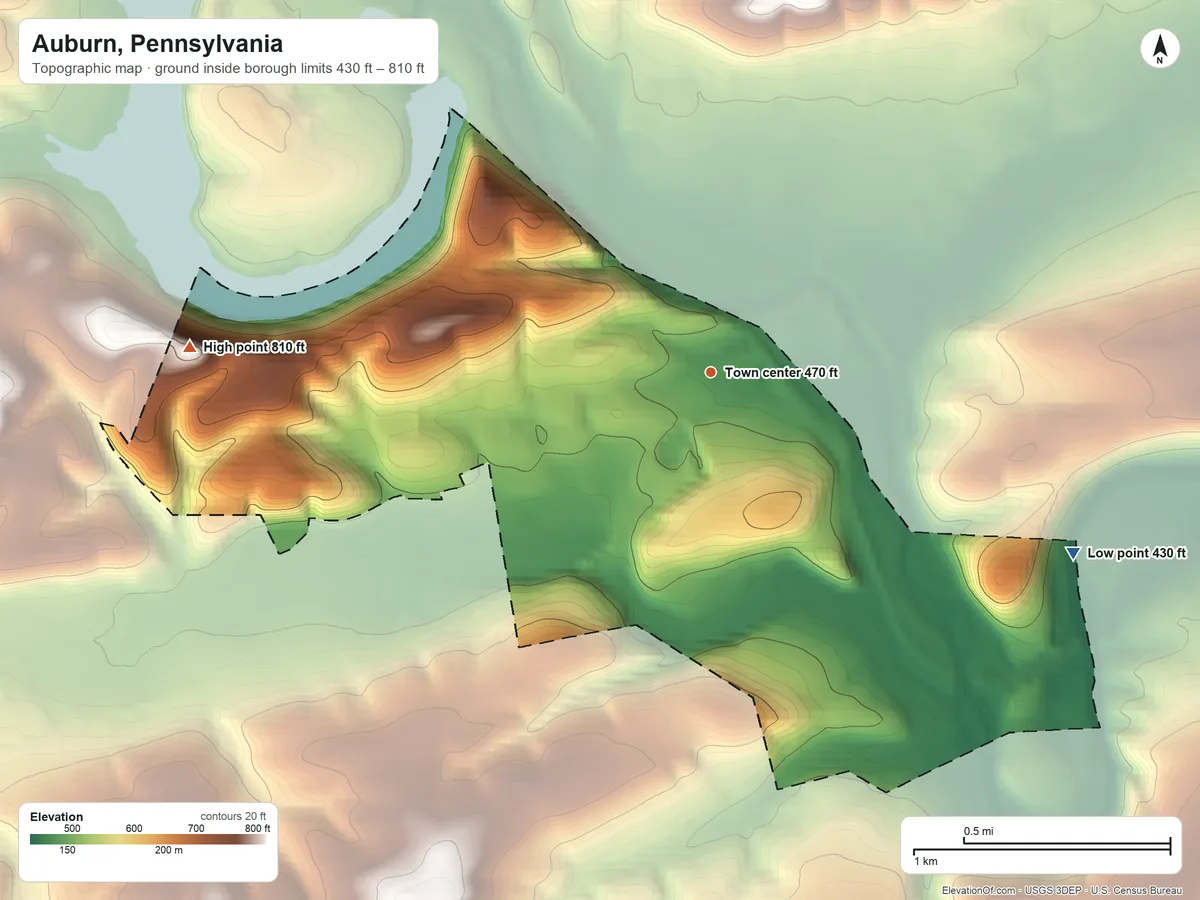This screenshot has height=900, width=1200.
Task: Click the '600' legend tick label
Action: 134,829
